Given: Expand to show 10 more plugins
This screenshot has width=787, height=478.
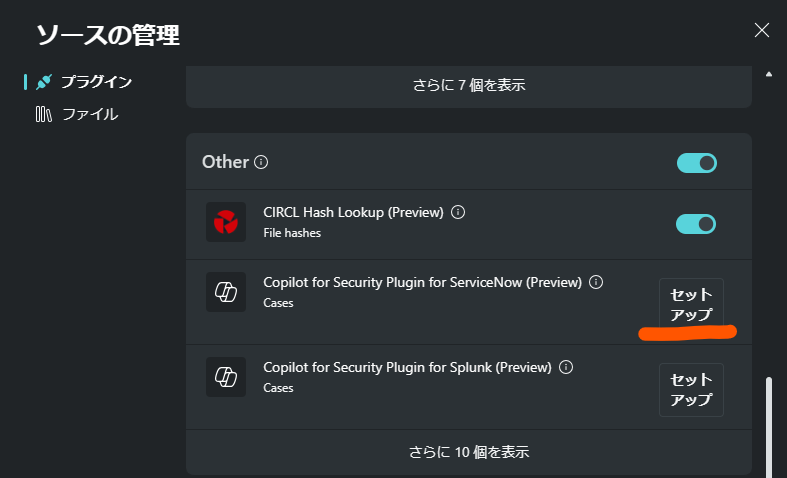Looking at the screenshot, I should click(469, 452).
